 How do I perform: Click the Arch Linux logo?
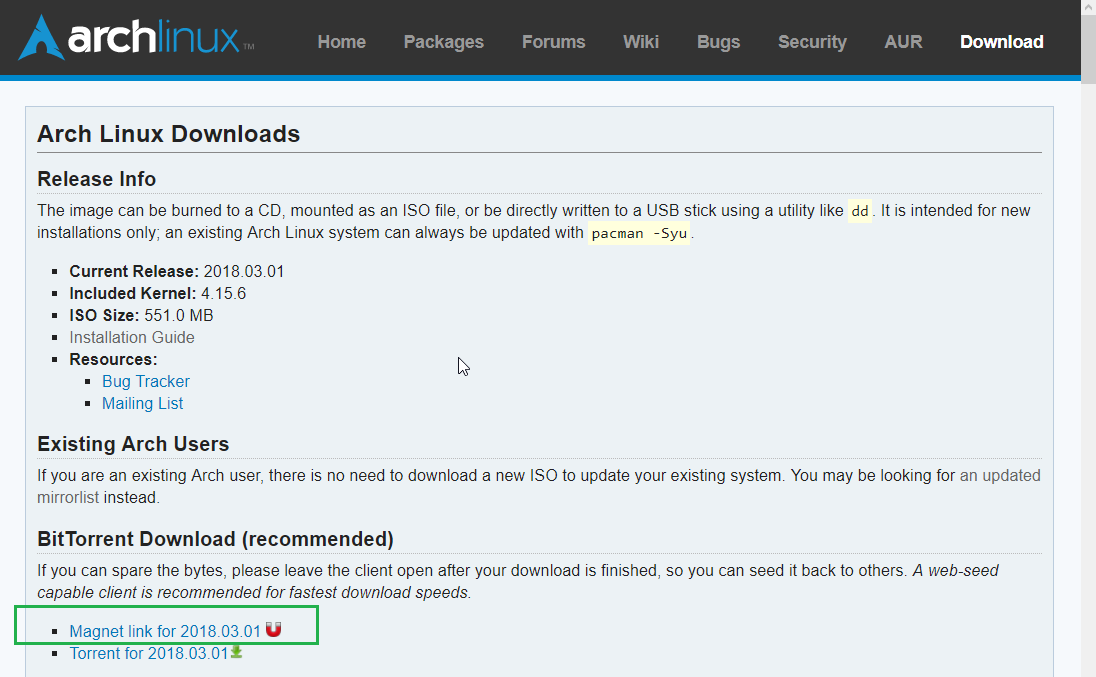pyautogui.click(x=136, y=37)
